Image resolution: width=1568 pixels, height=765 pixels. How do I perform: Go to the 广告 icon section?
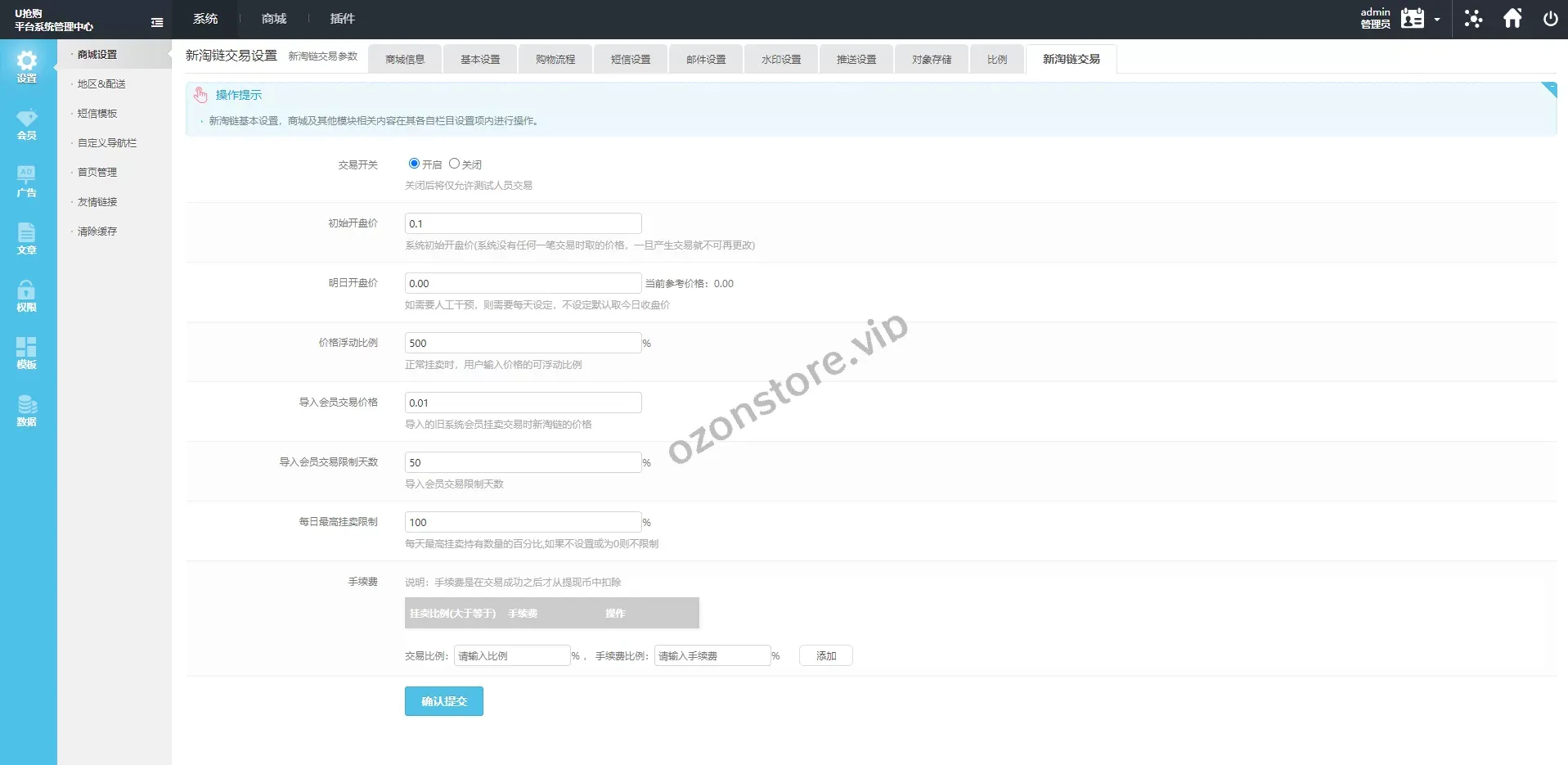coord(27,181)
